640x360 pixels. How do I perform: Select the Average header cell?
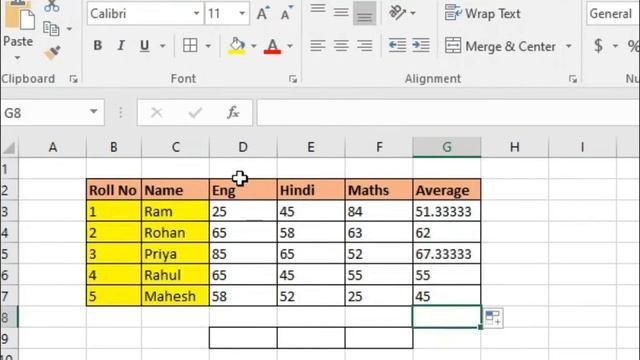[447, 190]
